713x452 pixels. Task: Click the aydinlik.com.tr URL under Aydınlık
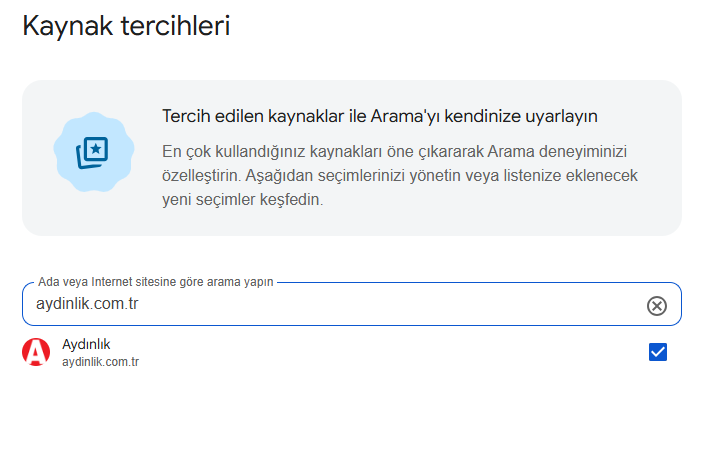tap(100, 362)
